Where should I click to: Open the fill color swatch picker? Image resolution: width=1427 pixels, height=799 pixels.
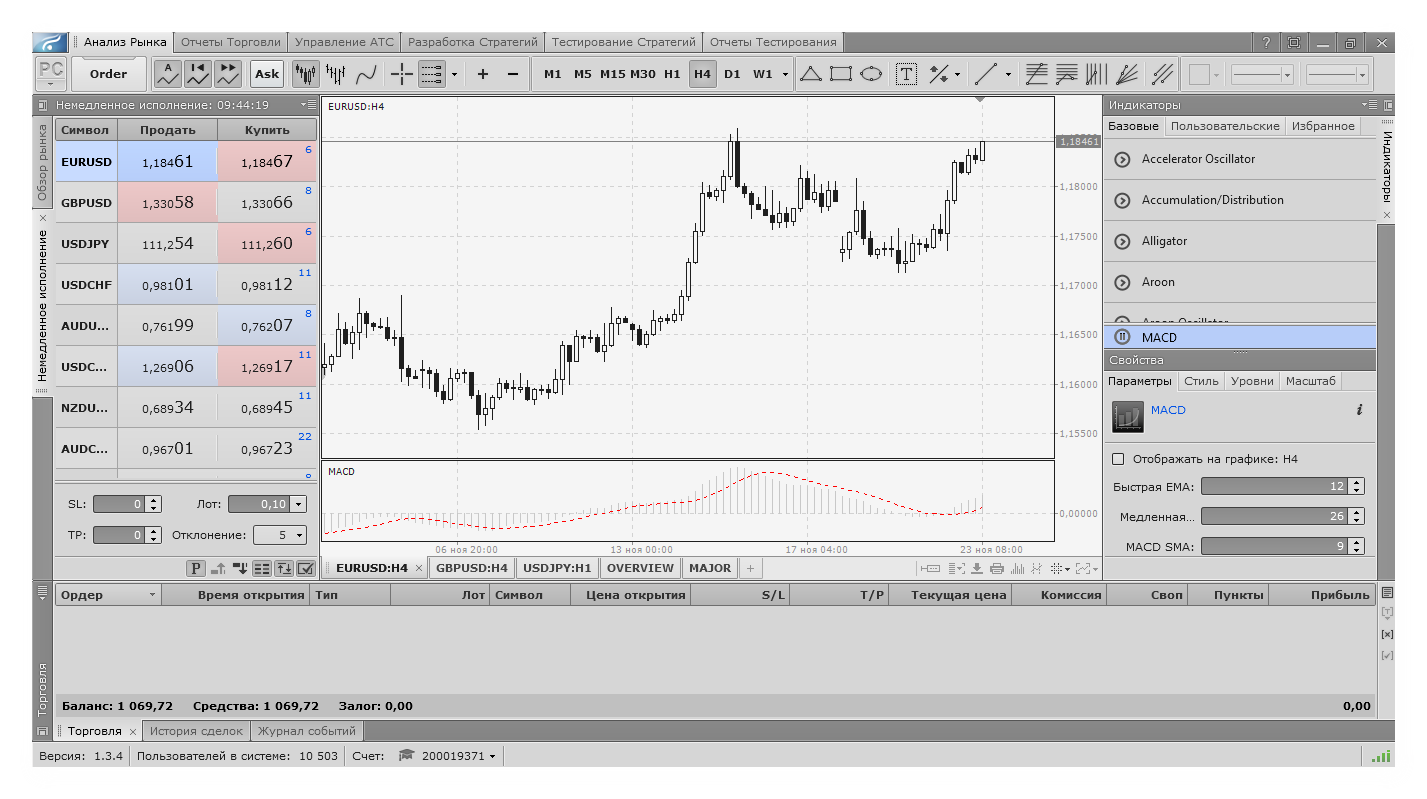click(x=1199, y=73)
